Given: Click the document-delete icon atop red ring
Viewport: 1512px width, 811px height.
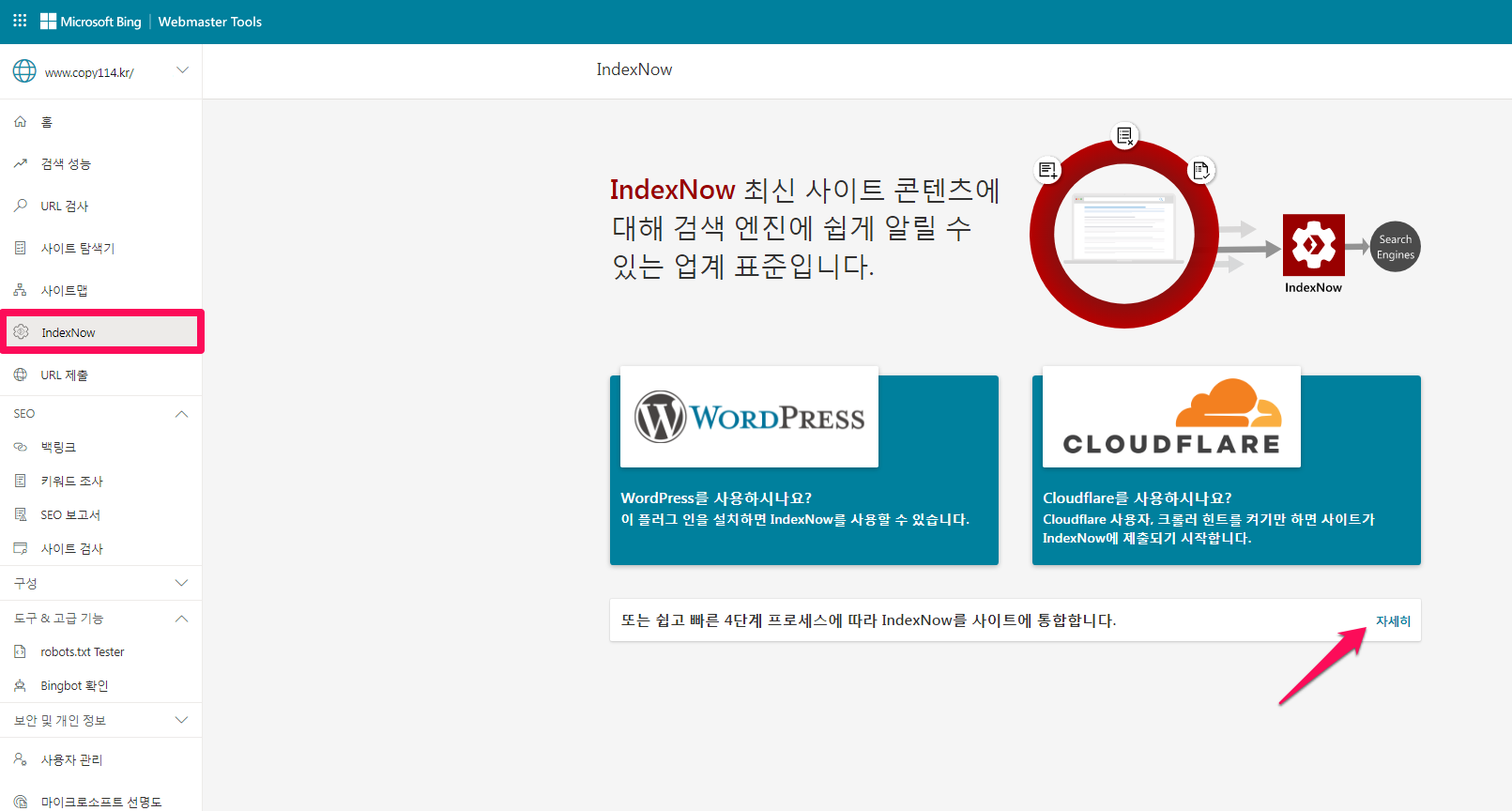Looking at the screenshot, I should coord(1124,136).
